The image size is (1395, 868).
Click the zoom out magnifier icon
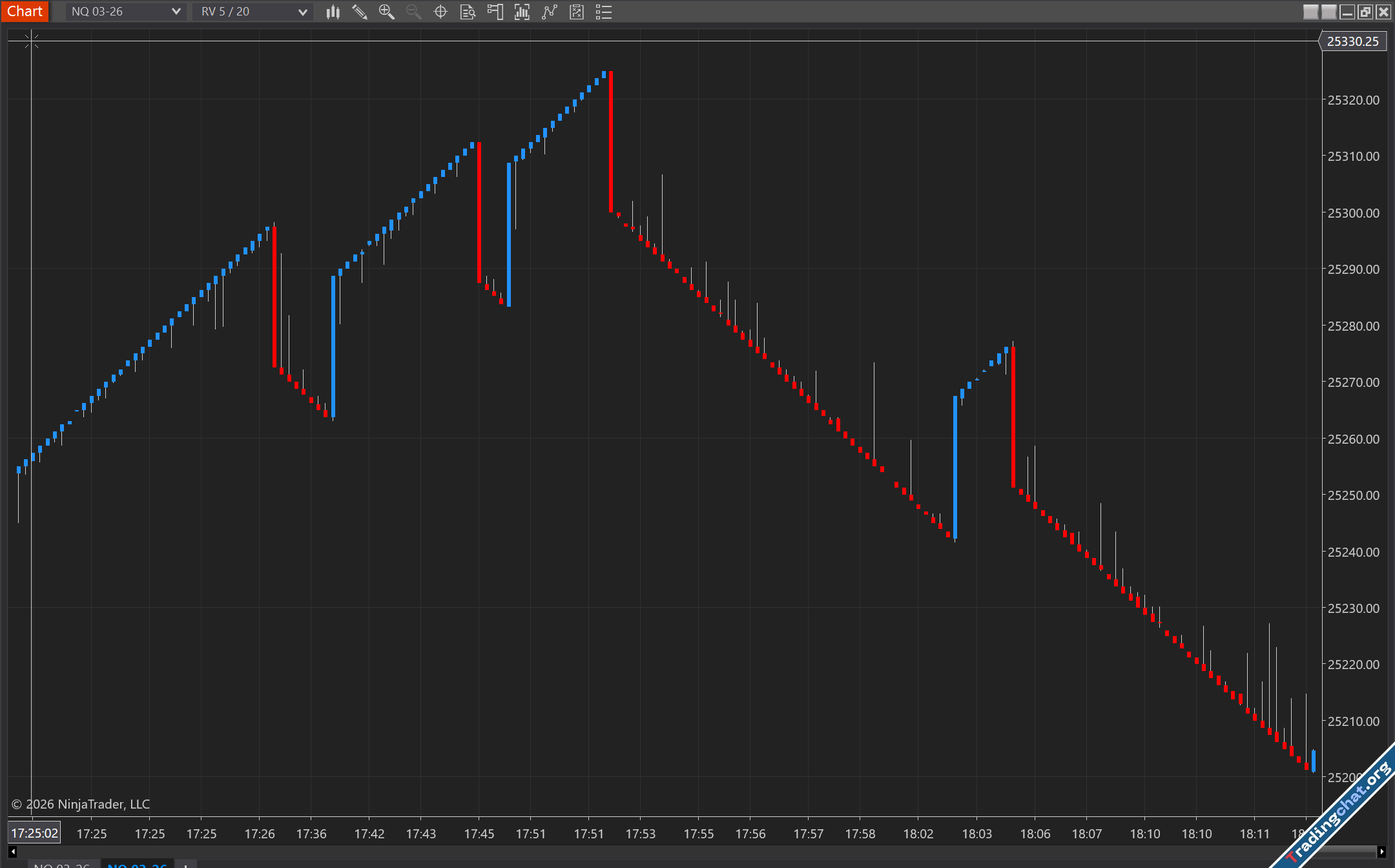(413, 12)
